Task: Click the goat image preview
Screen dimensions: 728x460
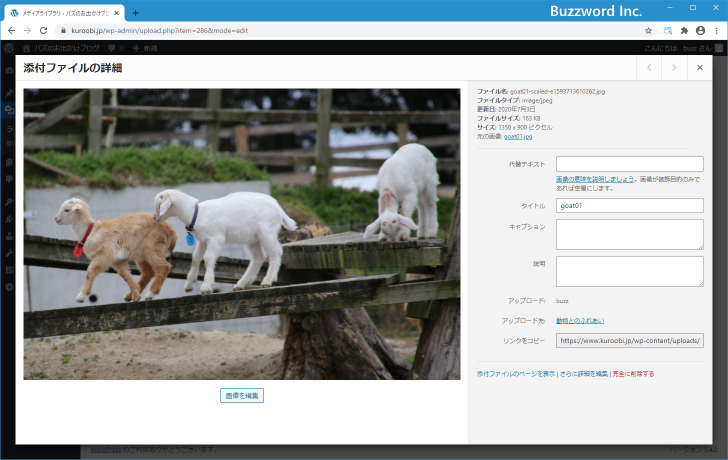Action: 242,234
